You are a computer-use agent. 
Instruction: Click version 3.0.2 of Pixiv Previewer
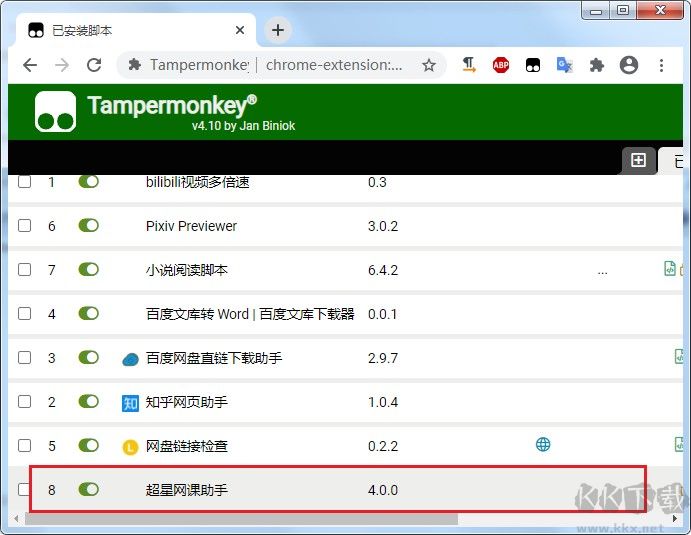coord(383,226)
